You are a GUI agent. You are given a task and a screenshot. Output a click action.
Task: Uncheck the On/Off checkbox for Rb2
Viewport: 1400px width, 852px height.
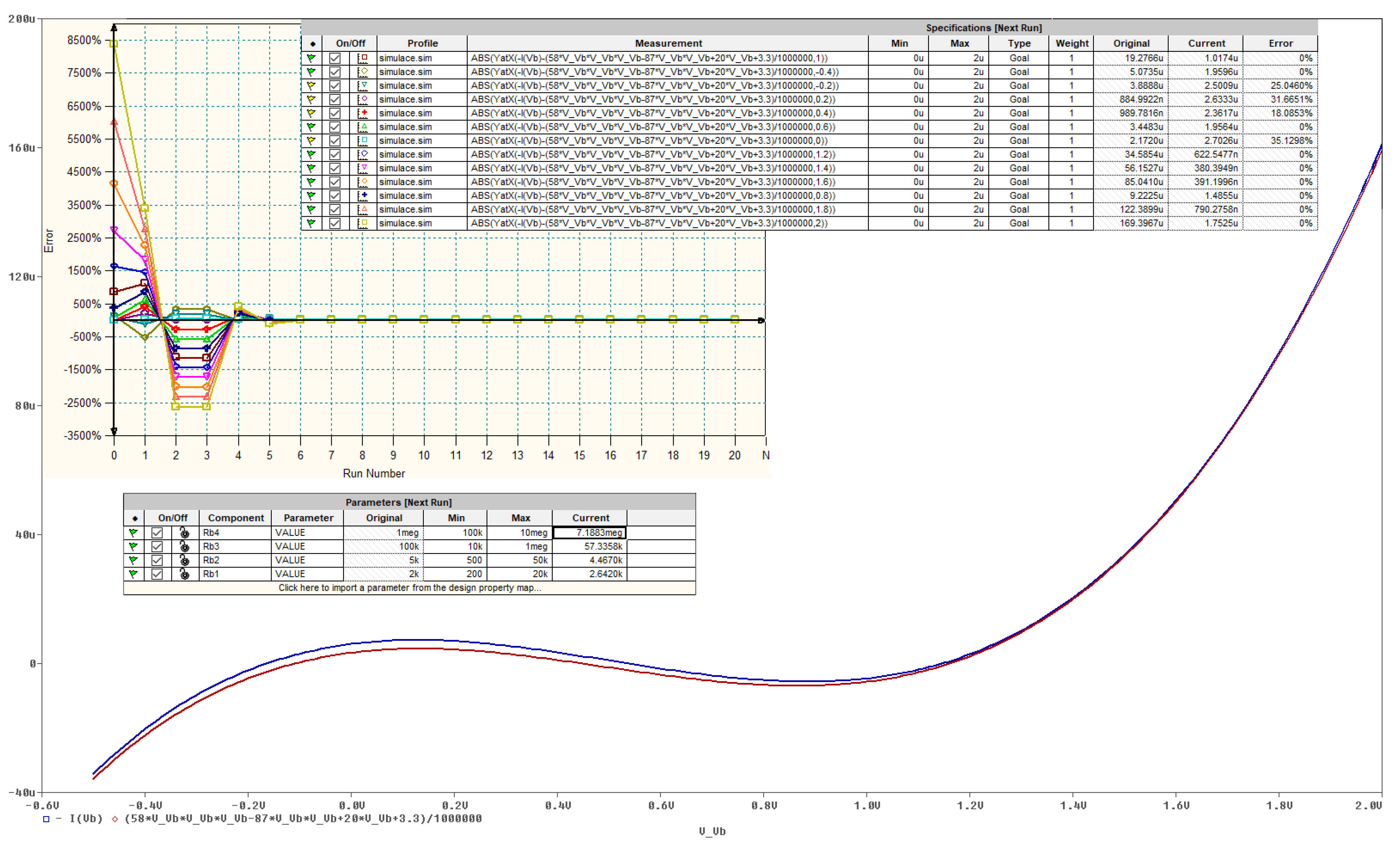[157, 560]
